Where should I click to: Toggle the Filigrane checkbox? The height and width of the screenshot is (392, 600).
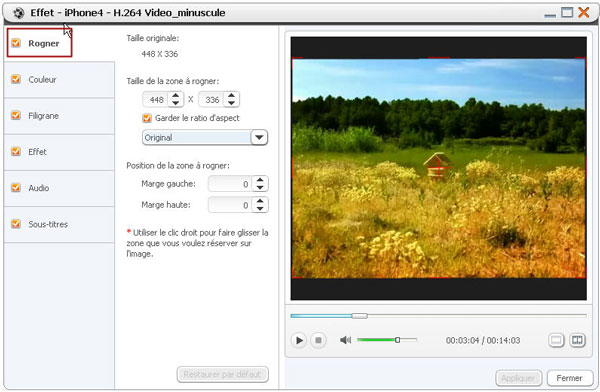16,115
